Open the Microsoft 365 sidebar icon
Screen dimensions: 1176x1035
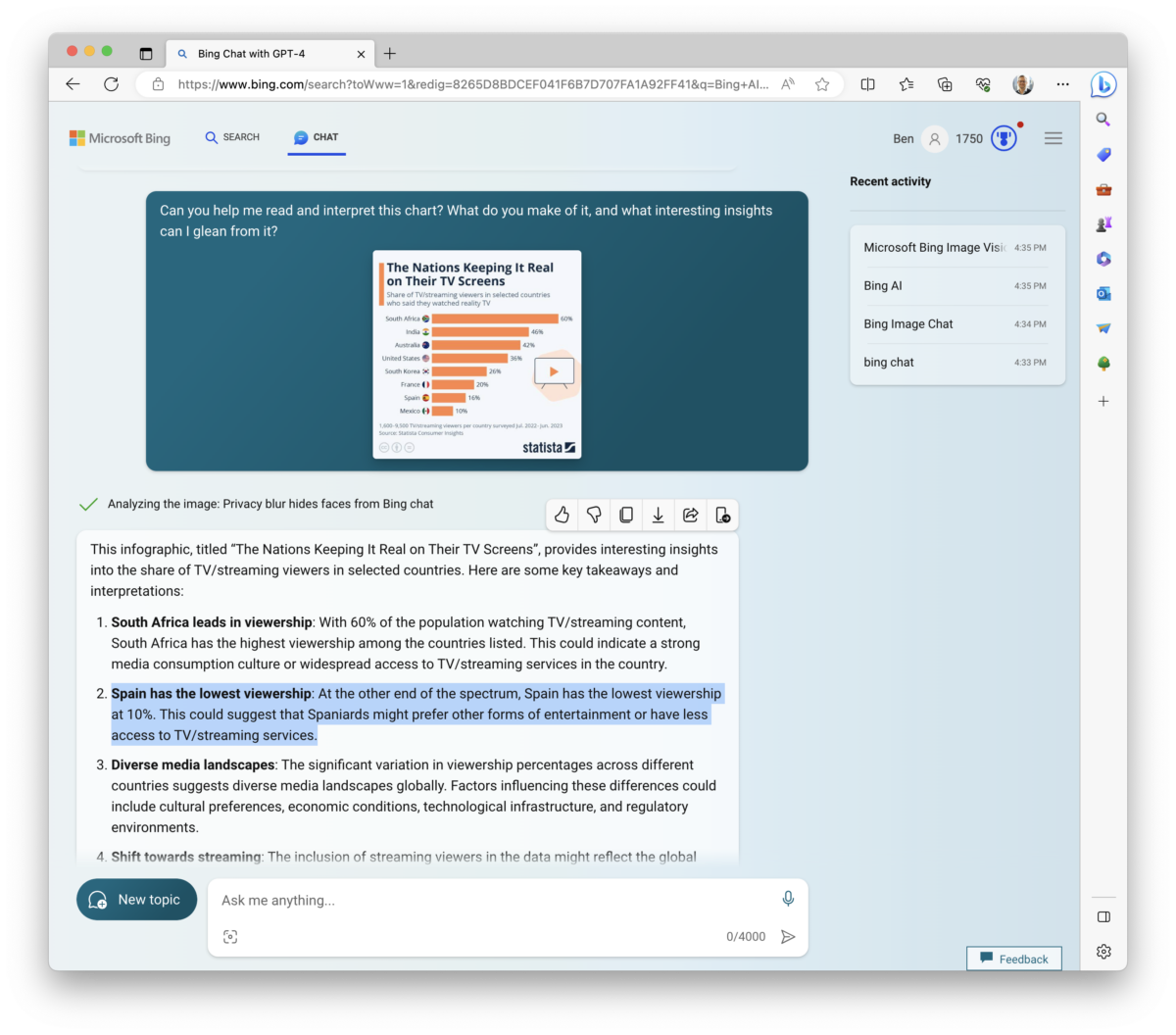click(x=1103, y=258)
